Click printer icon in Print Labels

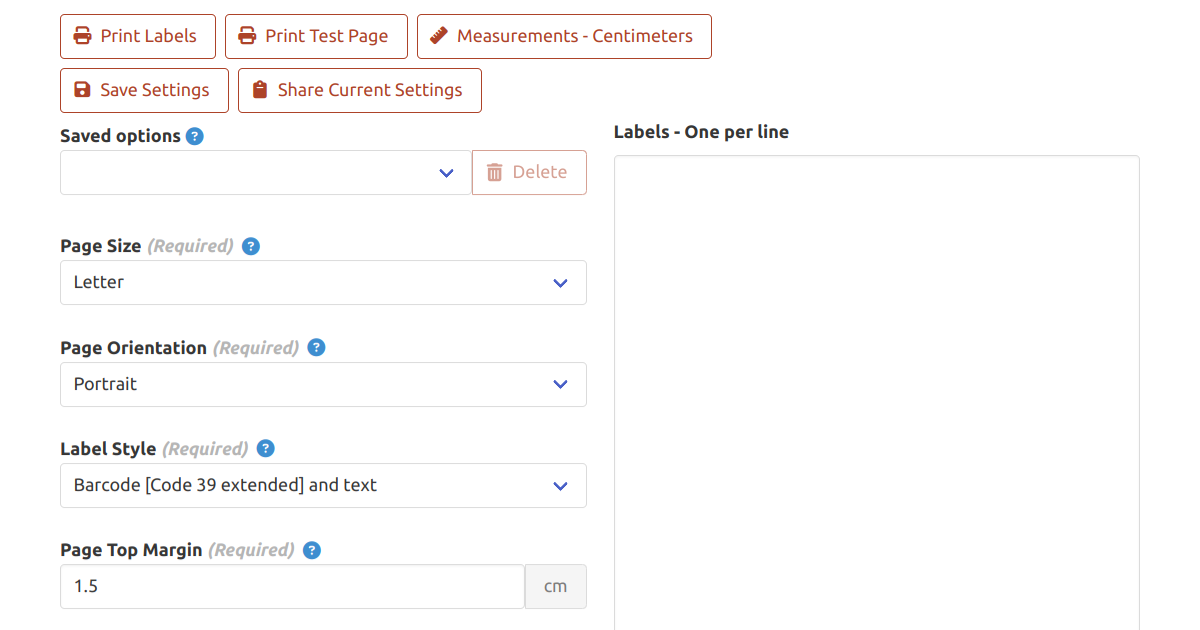click(83, 36)
